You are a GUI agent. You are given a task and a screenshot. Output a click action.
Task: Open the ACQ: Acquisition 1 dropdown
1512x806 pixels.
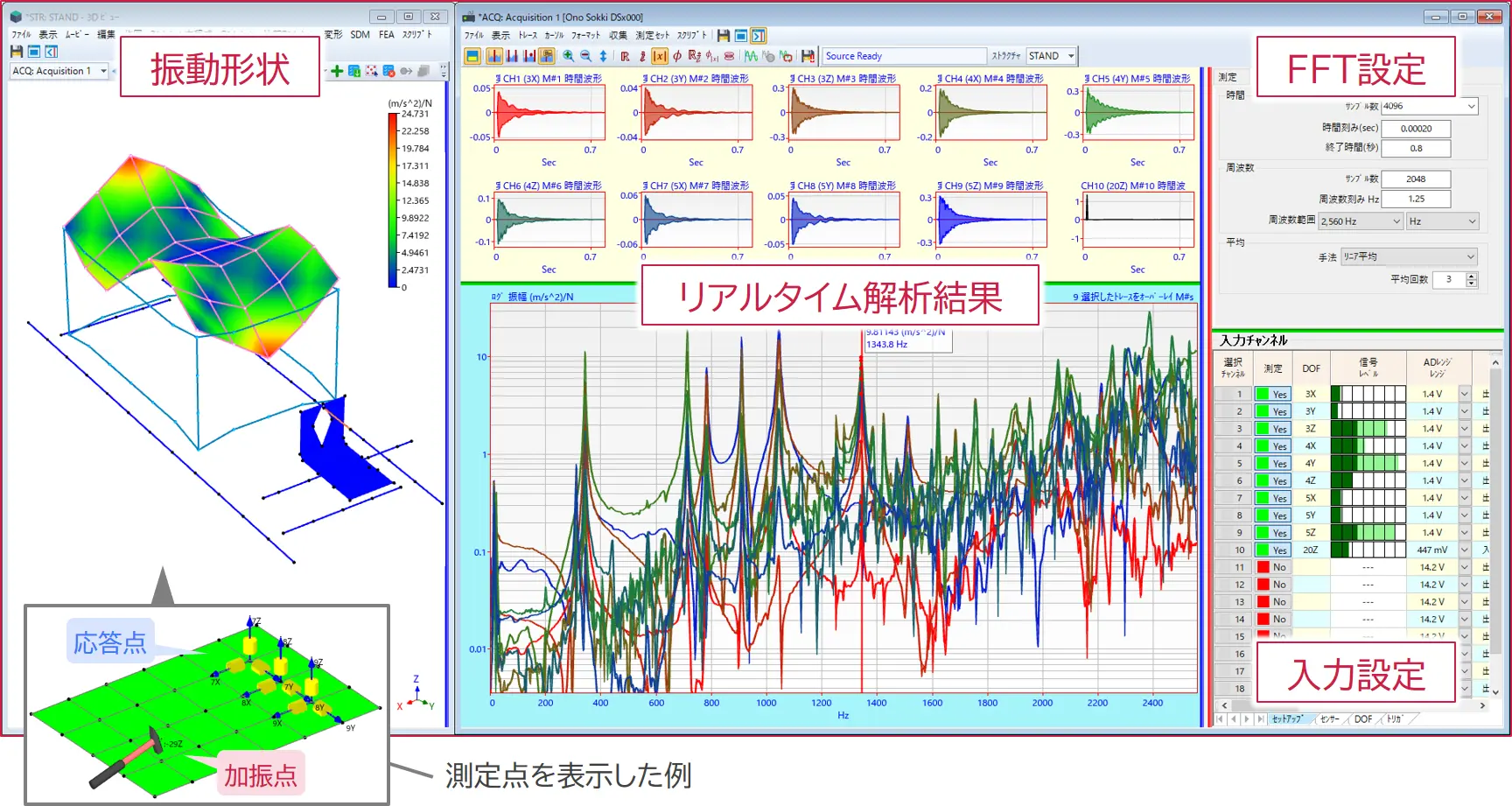(x=59, y=71)
